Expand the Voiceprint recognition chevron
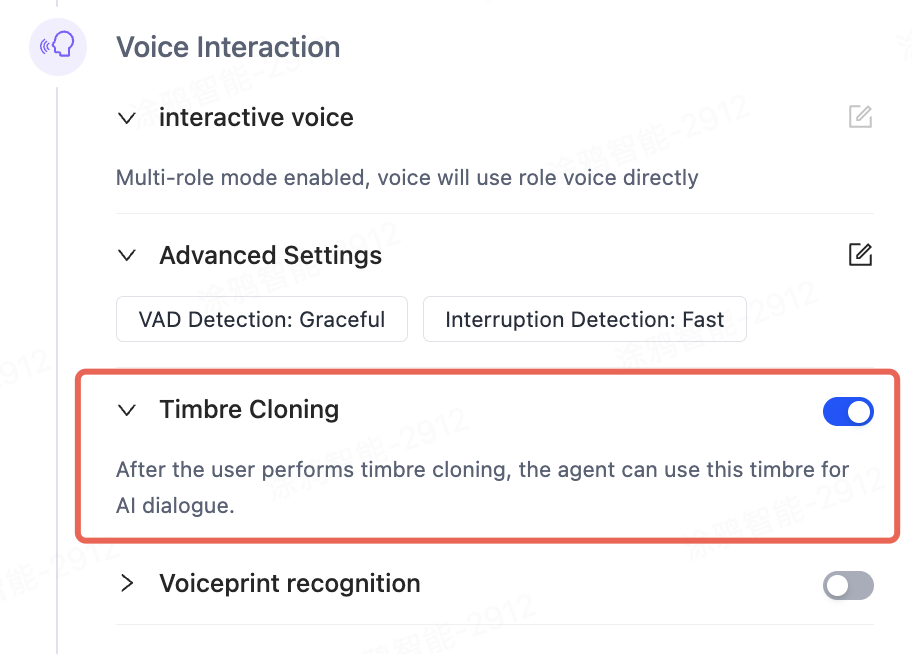The width and height of the screenshot is (912, 654). point(127,583)
